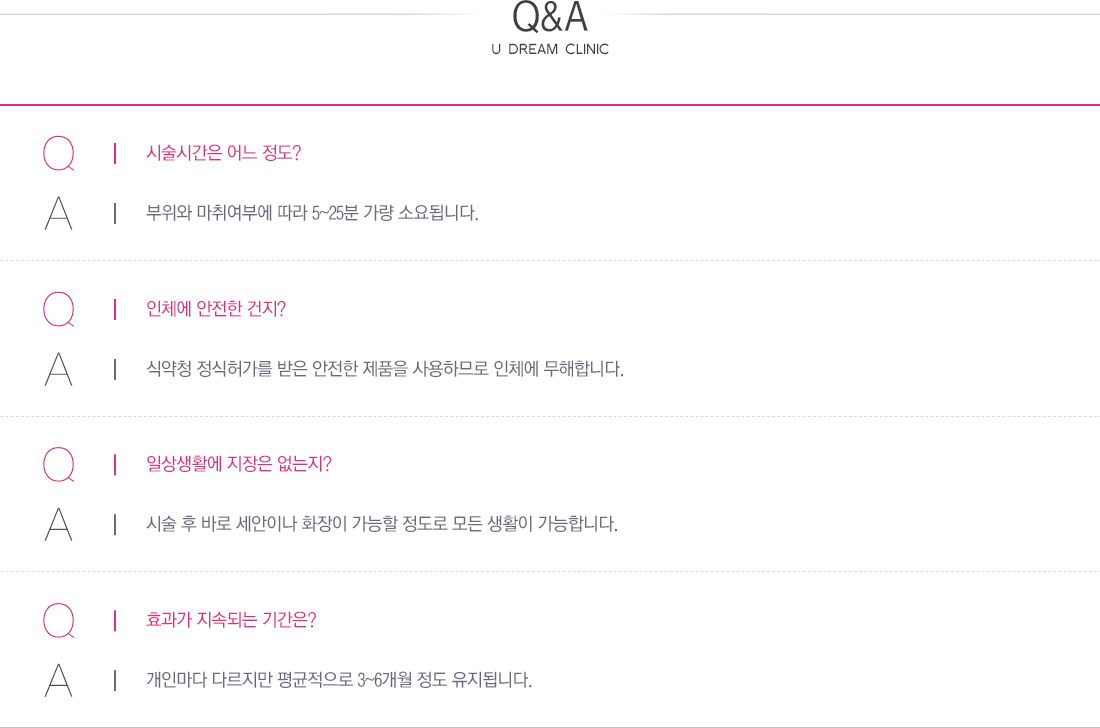Screen dimensions: 1100x728
Task: Click the answer mentioning 식약청 정식허가
Action: [384, 368]
